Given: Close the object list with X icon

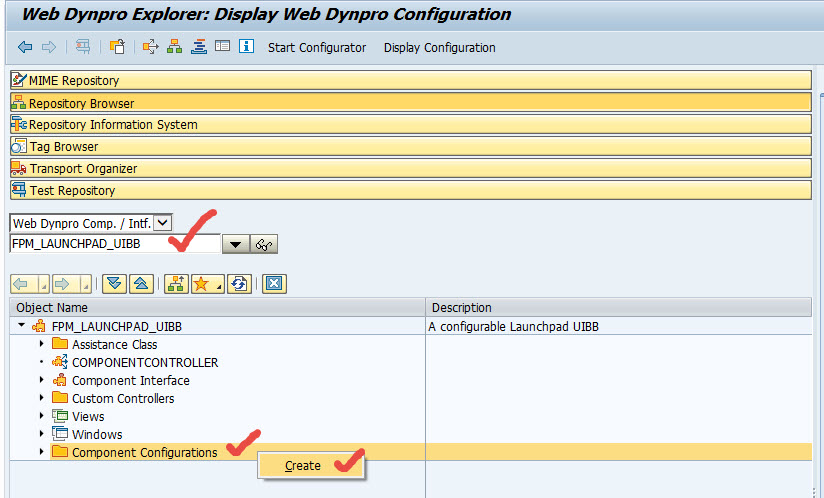Looking at the screenshot, I should [274, 284].
